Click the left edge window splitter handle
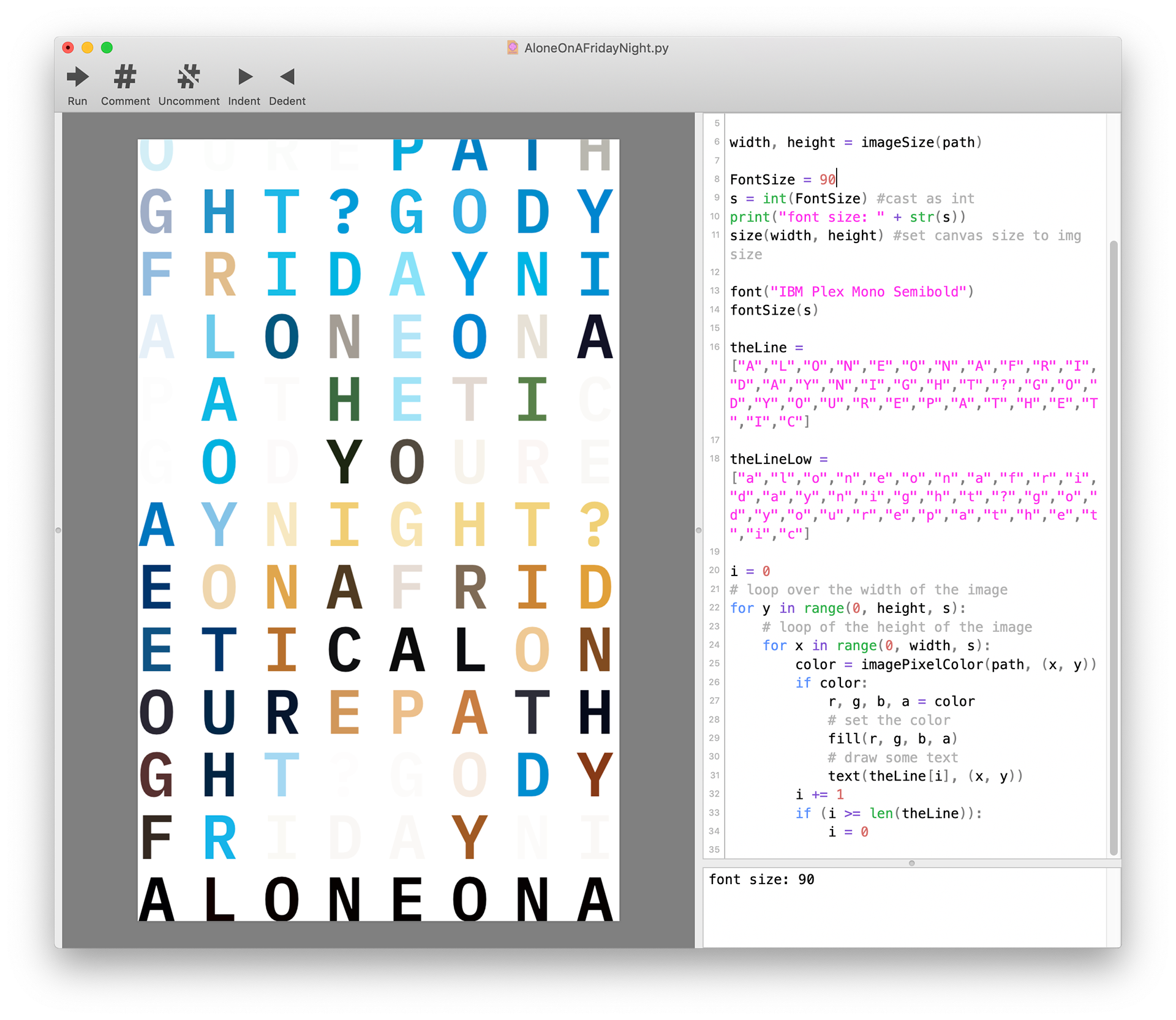This screenshot has height=1020, width=1176. pyautogui.click(x=58, y=530)
